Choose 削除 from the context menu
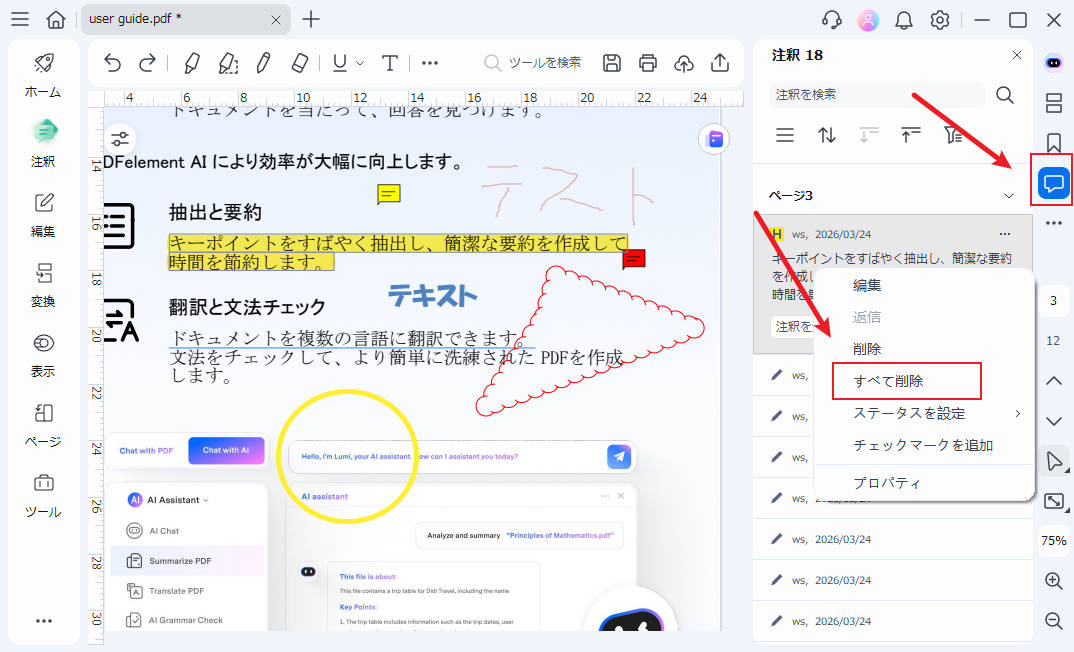1074x652 pixels. 867,348
